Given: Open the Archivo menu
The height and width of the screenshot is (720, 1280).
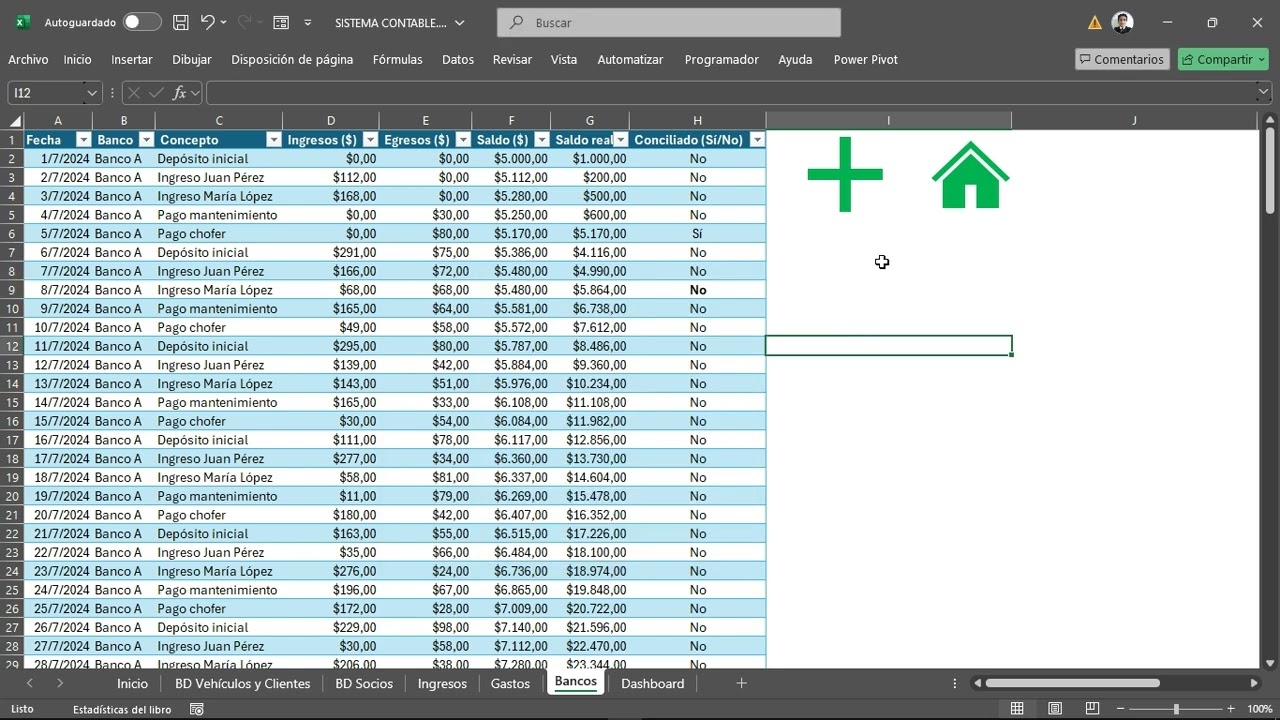Looking at the screenshot, I should click(28, 59).
